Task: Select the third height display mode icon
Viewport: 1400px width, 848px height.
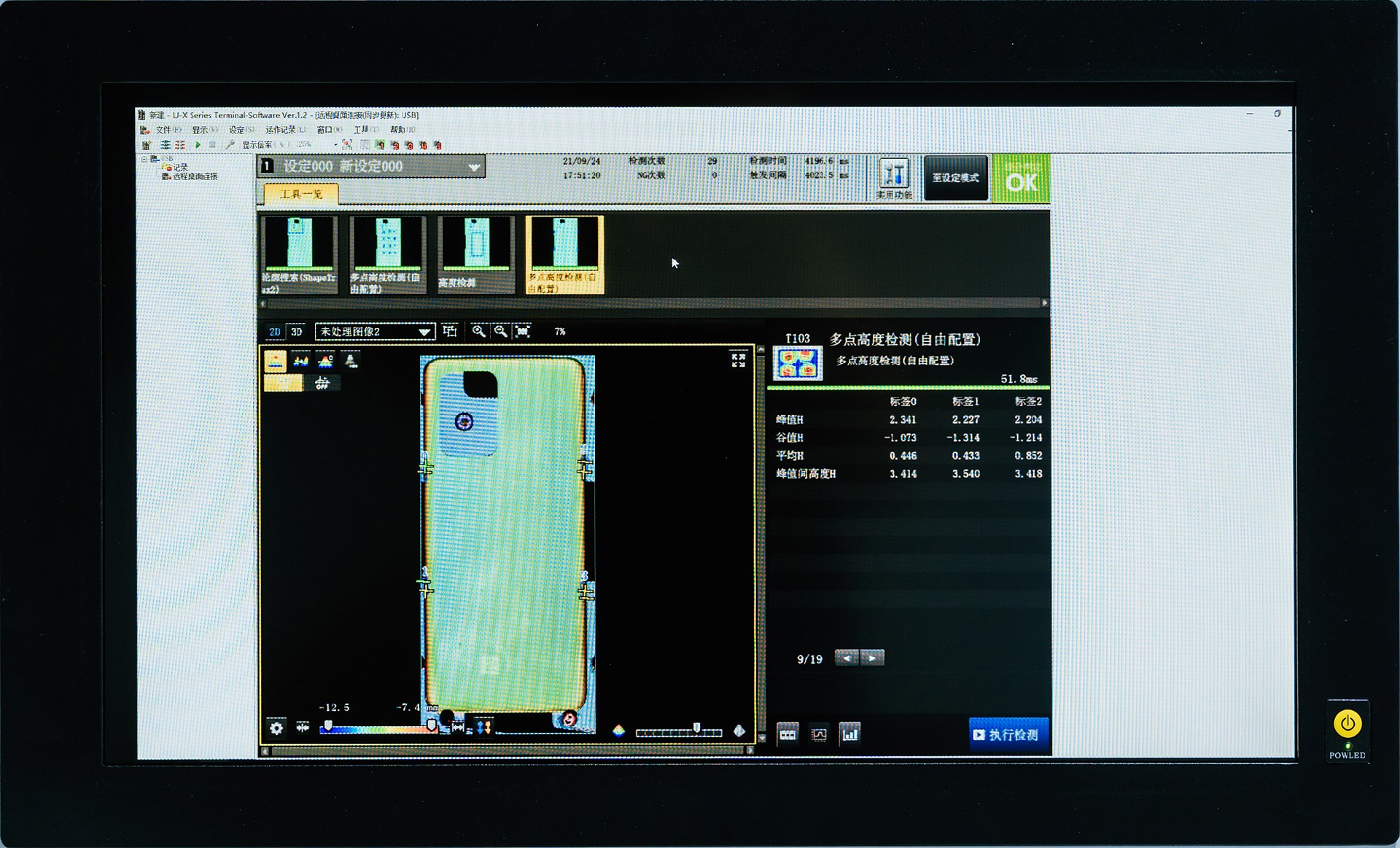Action: (325, 360)
